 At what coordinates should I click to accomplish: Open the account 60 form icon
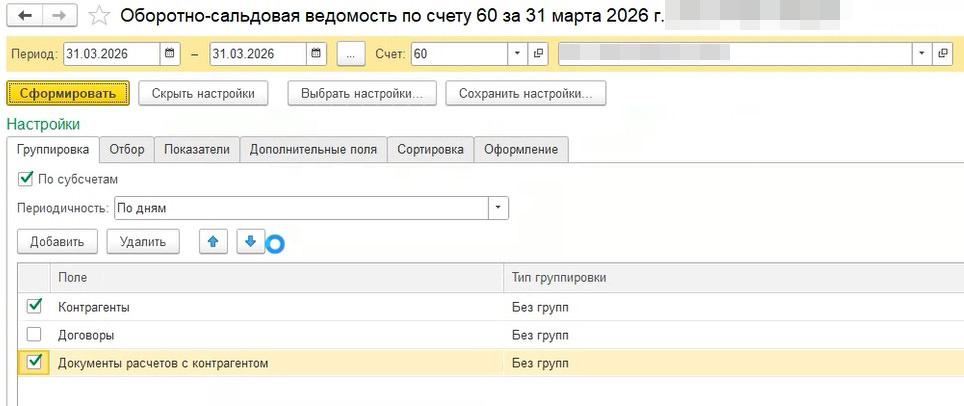[x=539, y=53]
